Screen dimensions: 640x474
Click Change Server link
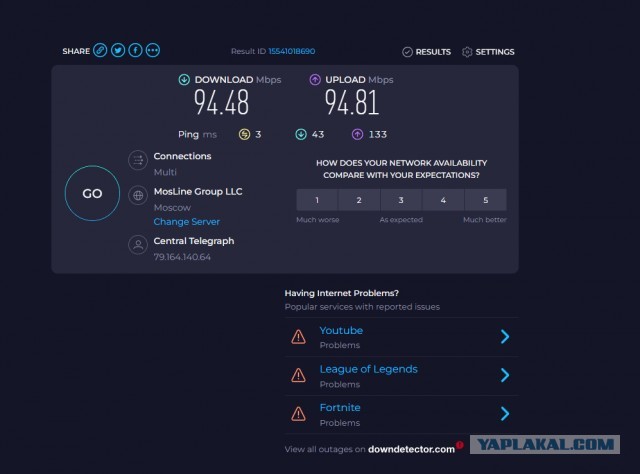tap(187, 222)
